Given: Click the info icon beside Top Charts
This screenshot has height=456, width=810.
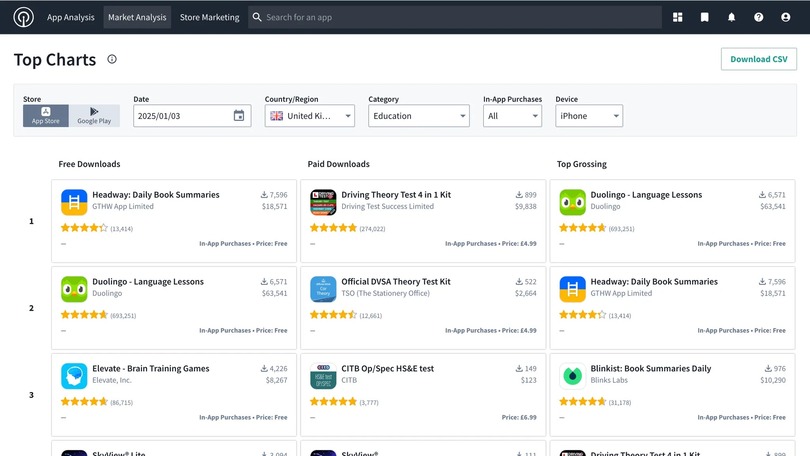Looking at the screenshot, I should (x=112, y=59).
